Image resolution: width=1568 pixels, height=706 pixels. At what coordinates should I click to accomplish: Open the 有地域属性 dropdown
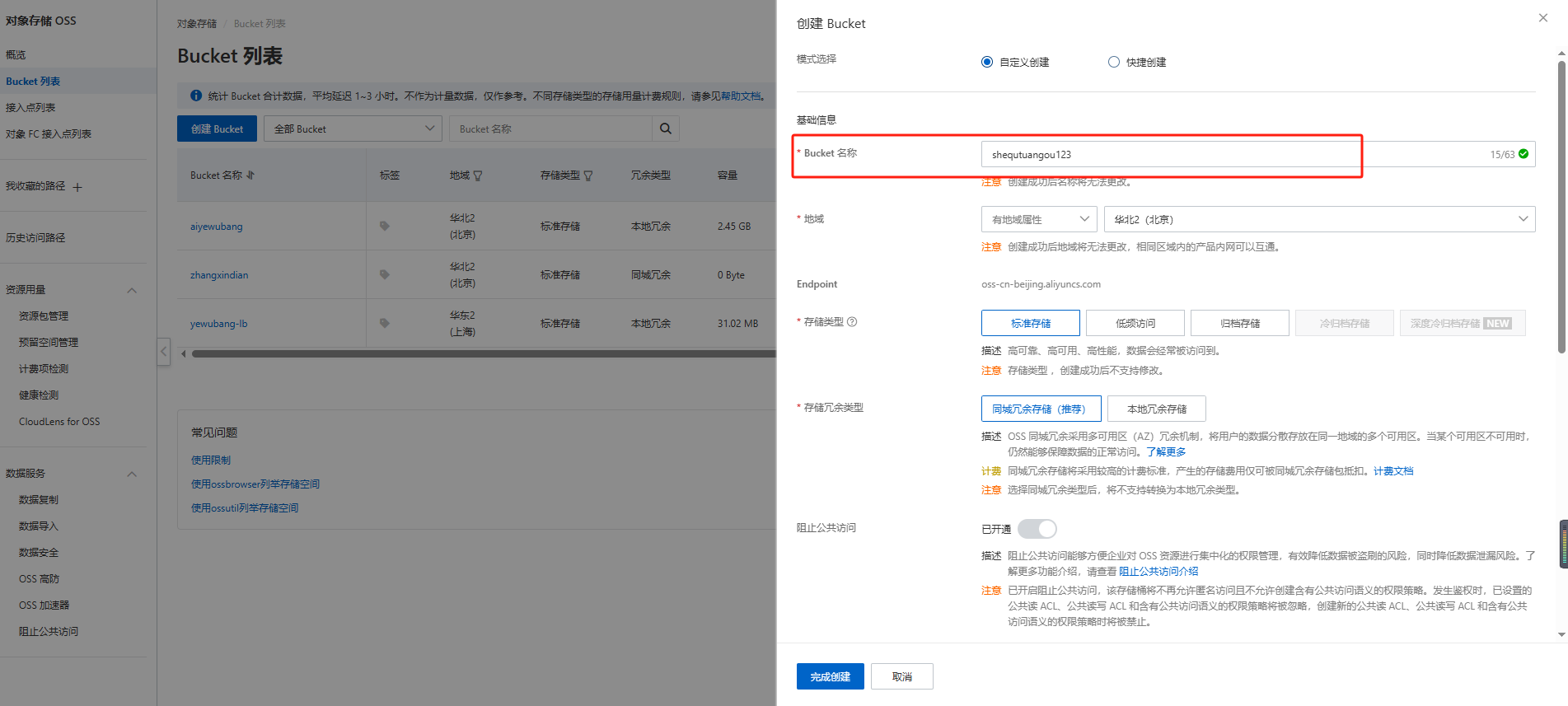point(1038,219)
